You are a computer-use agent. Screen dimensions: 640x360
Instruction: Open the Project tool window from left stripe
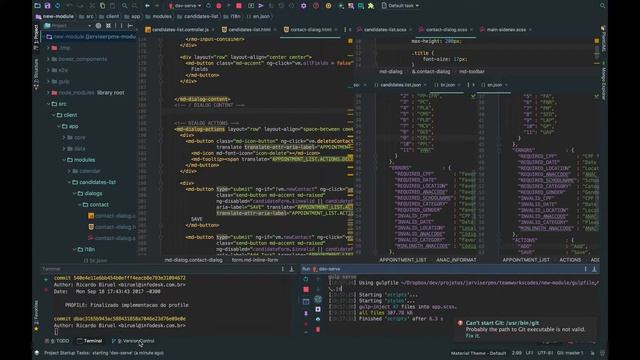[x=36, y=37]
